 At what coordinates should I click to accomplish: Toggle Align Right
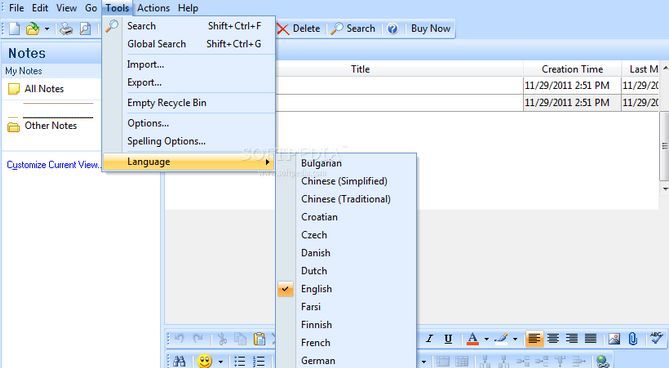tap(572, 339)
